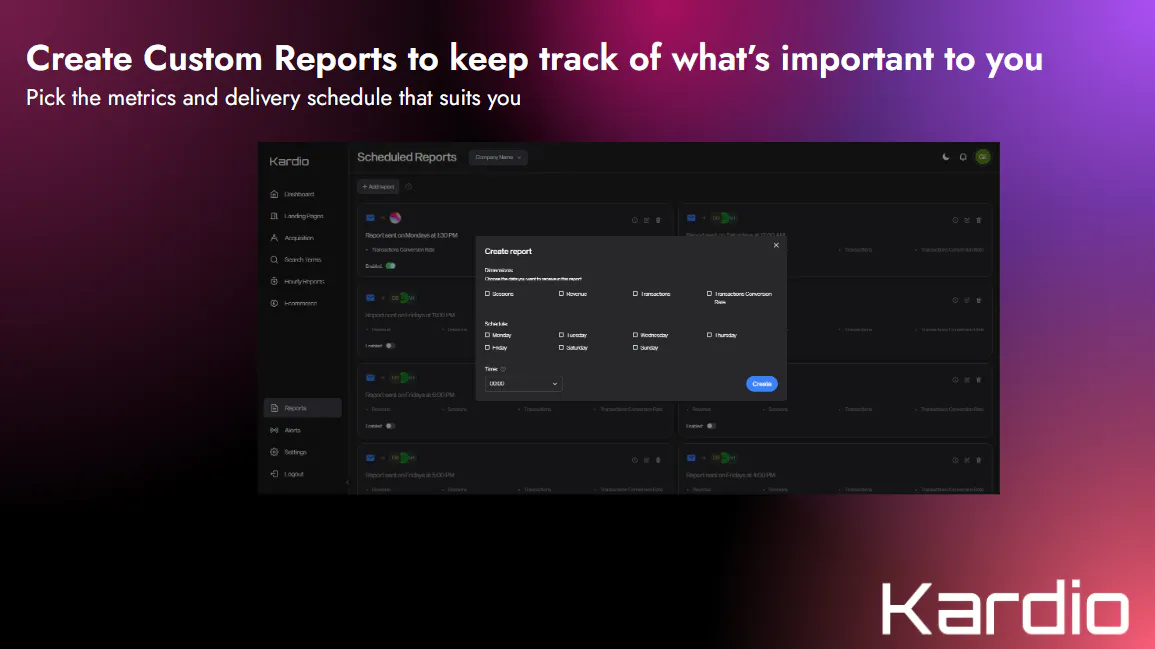Edit the Fridays 5:00 PM report

pos(647,460)
